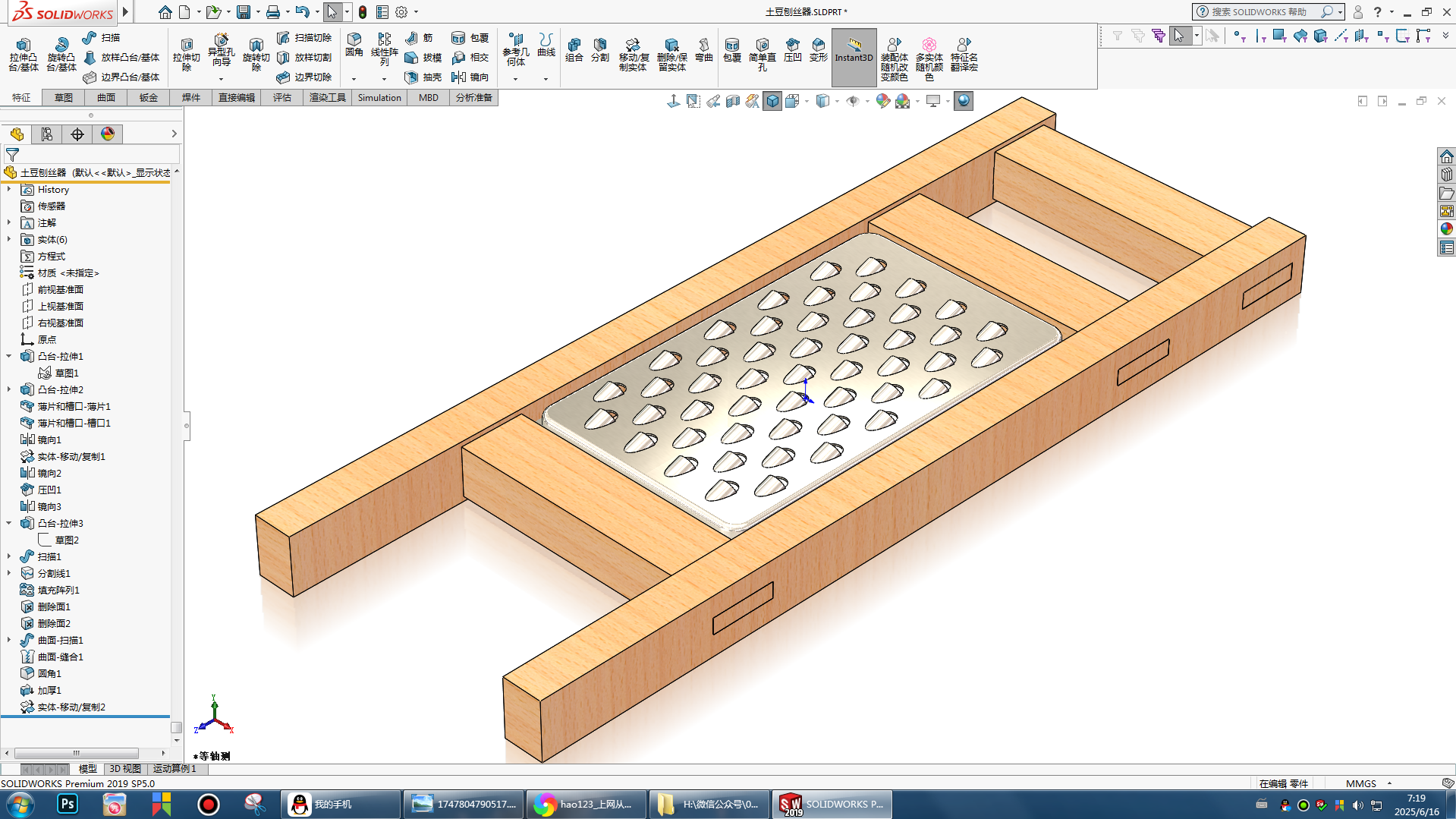Image resolution: width=1456 pixels, height=819 pixels.
Task: Expand the 实体(6) bodies folder
Action: [9, 239]
